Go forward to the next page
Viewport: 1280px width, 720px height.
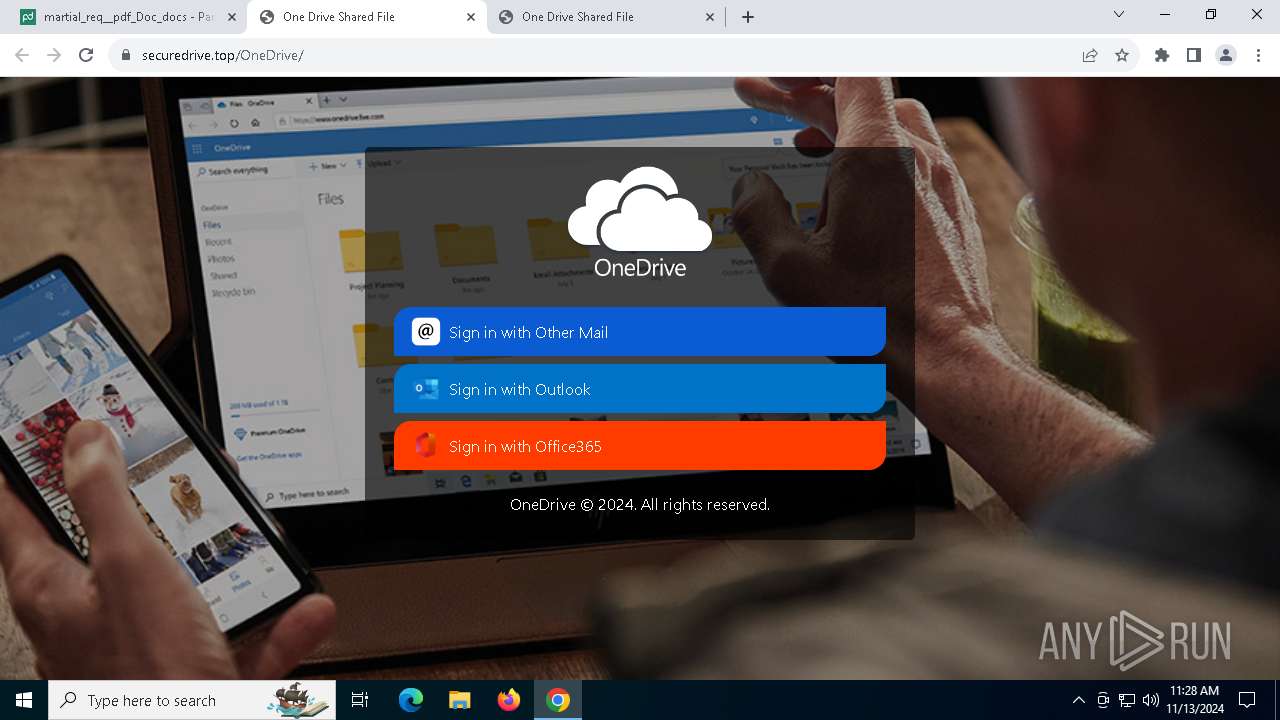(54, 55)
